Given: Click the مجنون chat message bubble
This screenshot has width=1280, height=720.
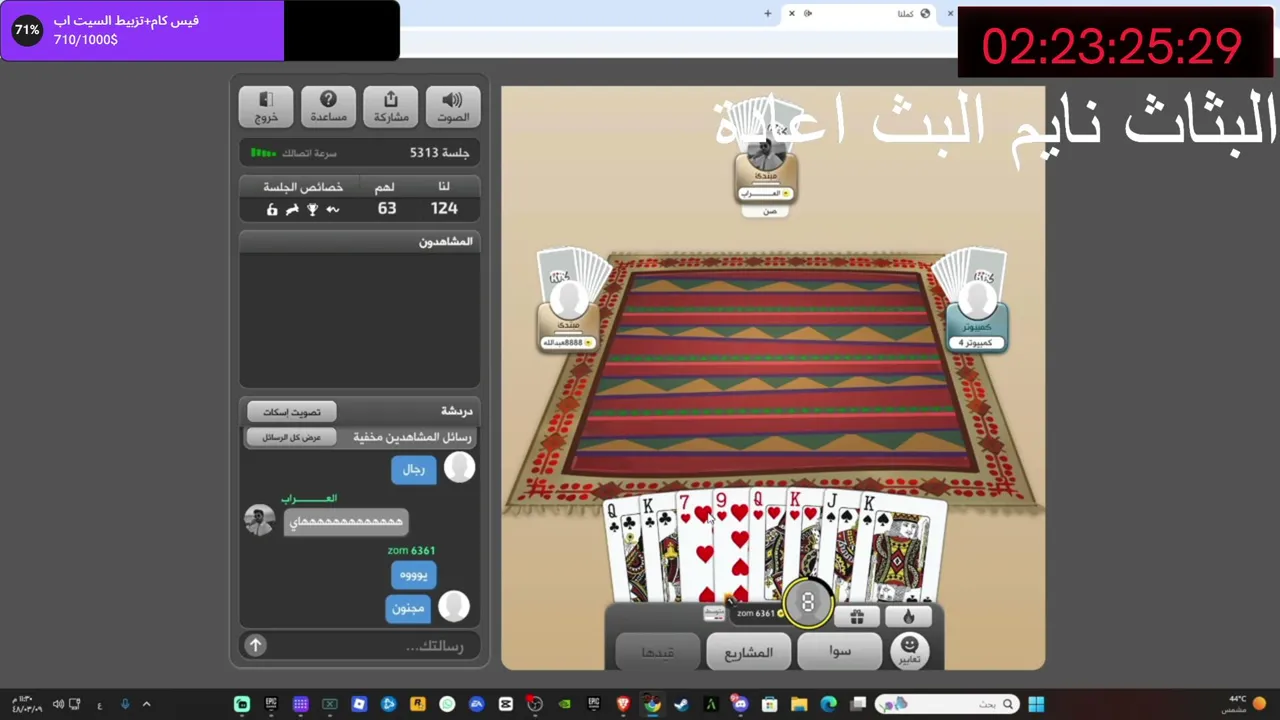Looking at the screenshot, I should tap(408, 608).
